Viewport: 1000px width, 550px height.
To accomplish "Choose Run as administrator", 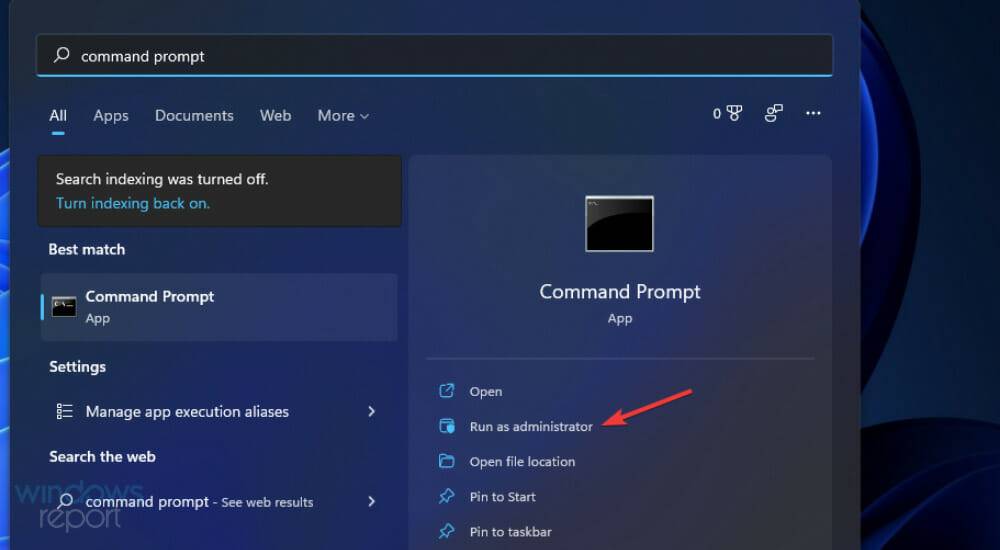I will (x=531, y=427).
